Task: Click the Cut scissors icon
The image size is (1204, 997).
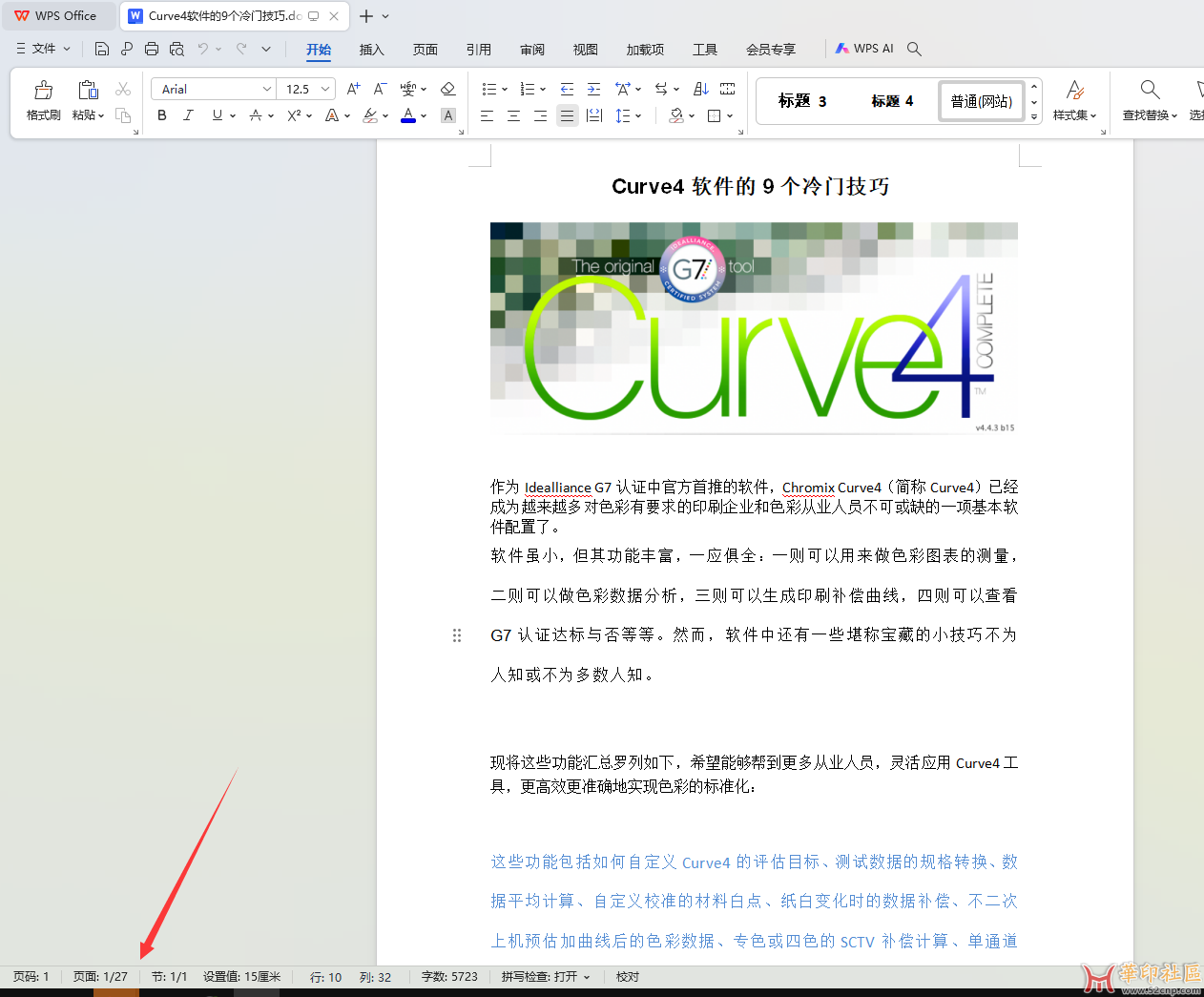Action: [123, 89]
